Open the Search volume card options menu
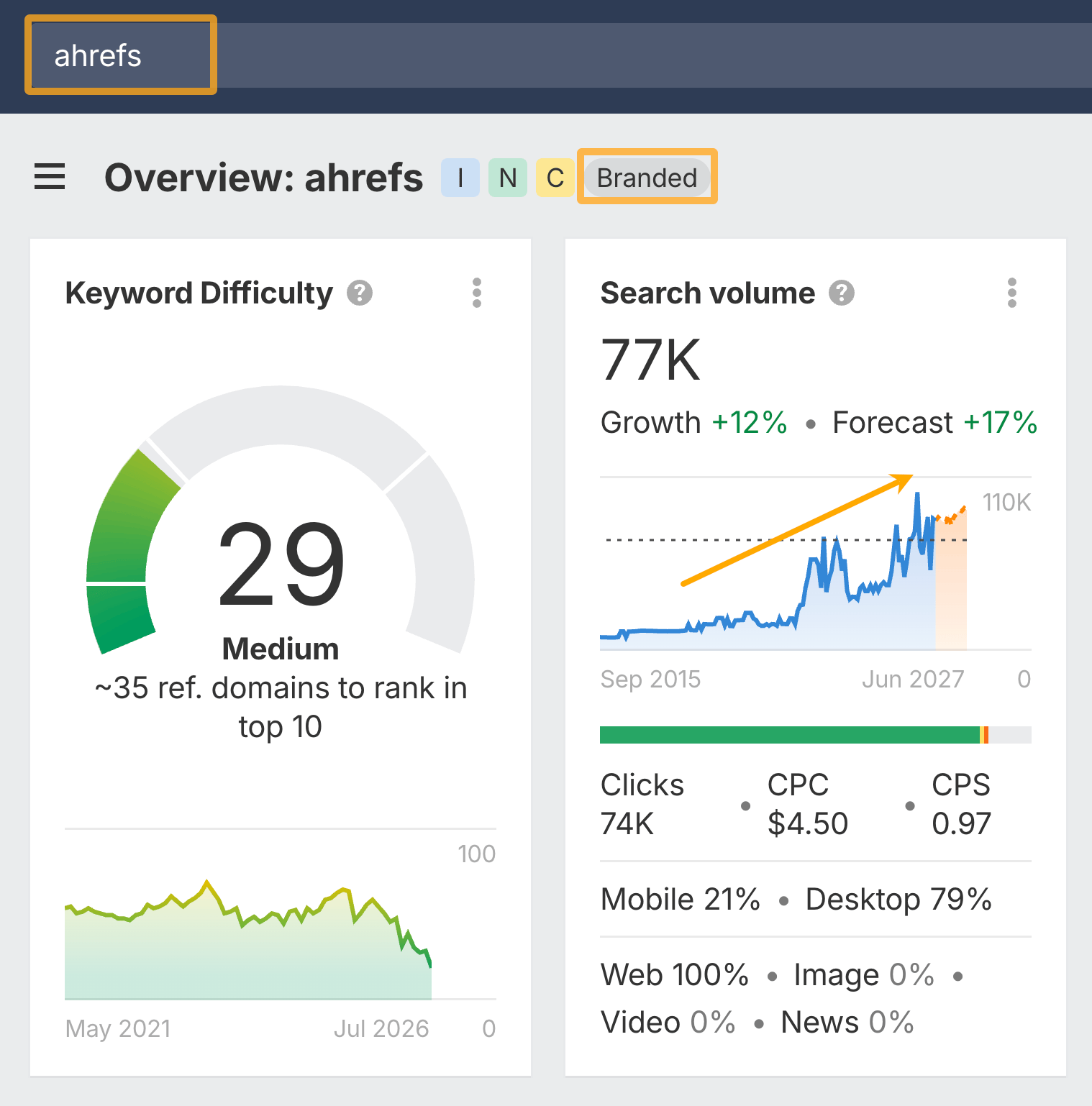The image size is (1092, 1106). 1012,293
